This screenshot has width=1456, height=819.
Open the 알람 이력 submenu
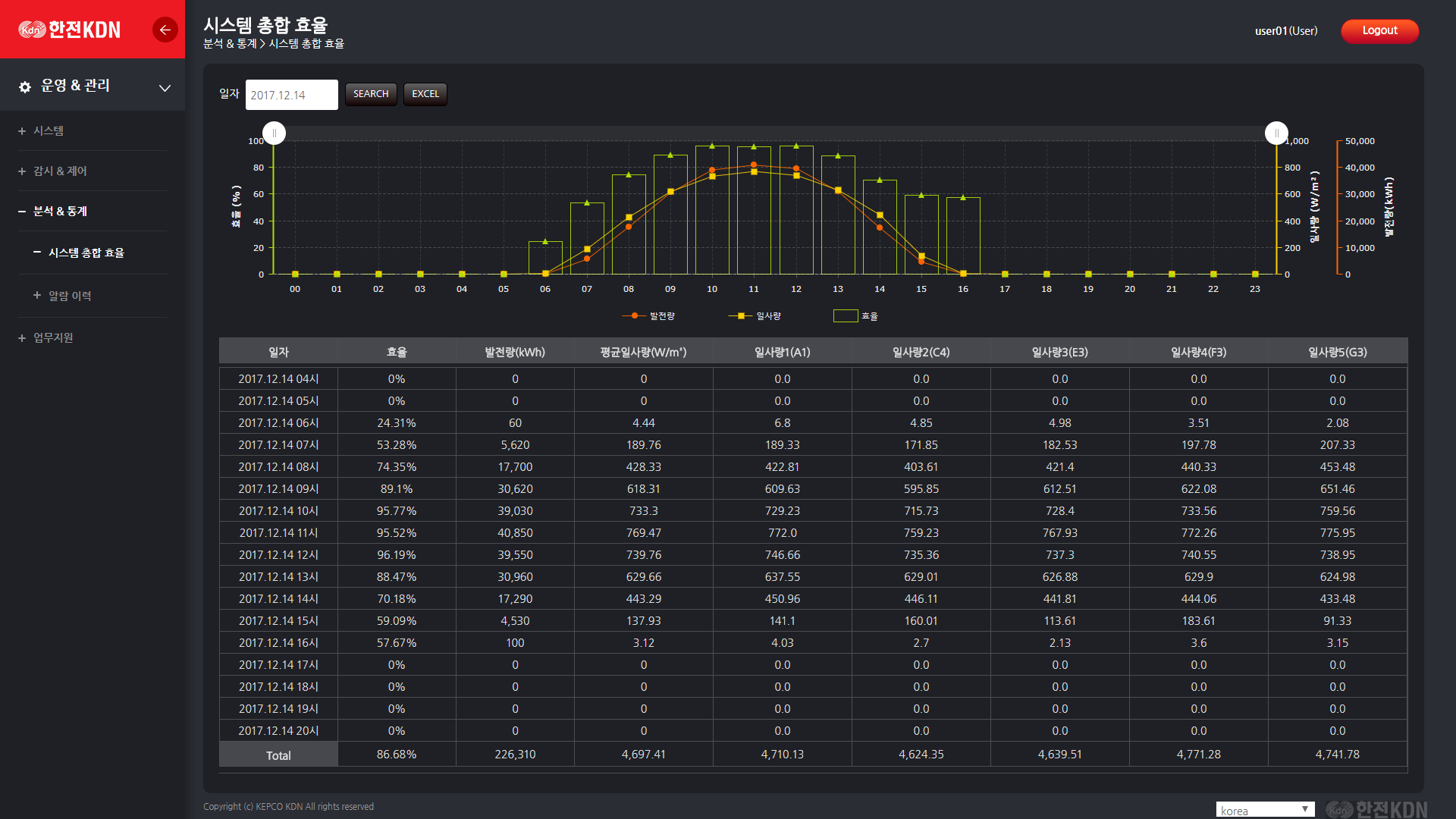tap(62, 296)
